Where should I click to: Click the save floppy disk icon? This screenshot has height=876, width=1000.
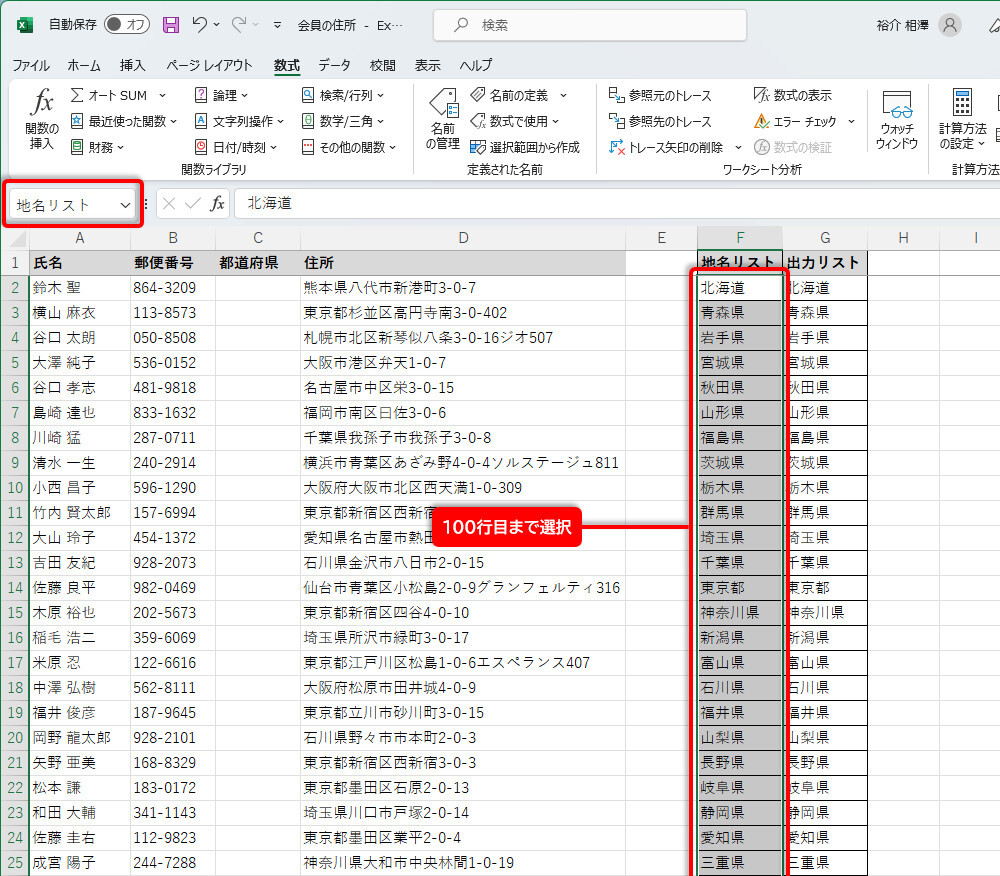[171, 24]
